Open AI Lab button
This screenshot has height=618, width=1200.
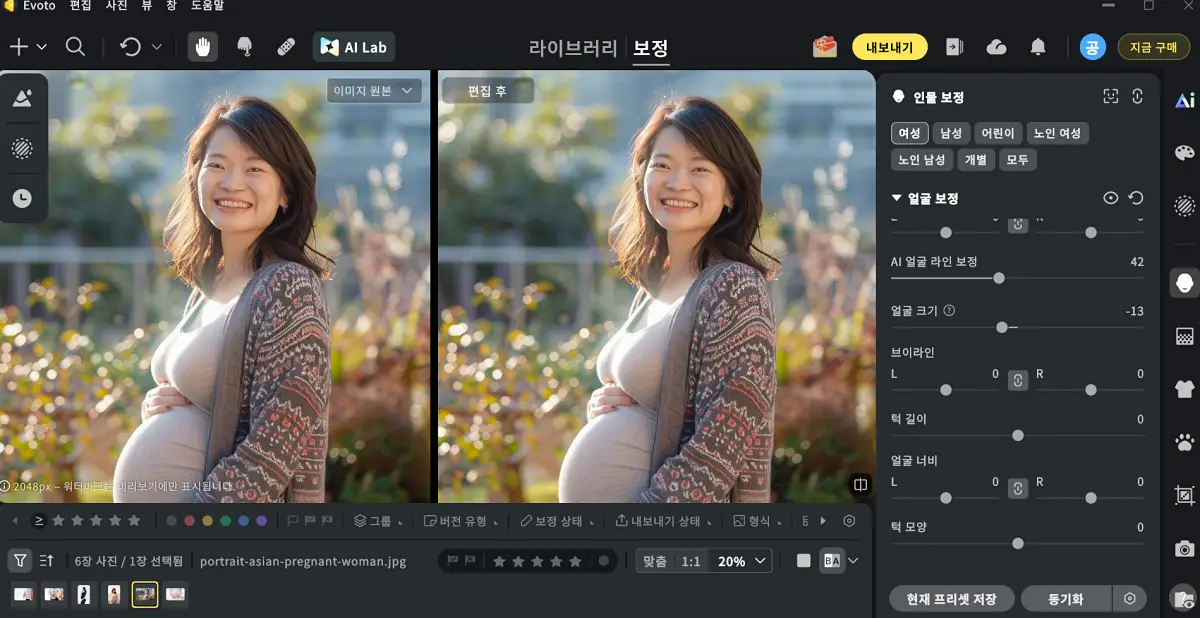pyautogui.click(x=354, y=47)
